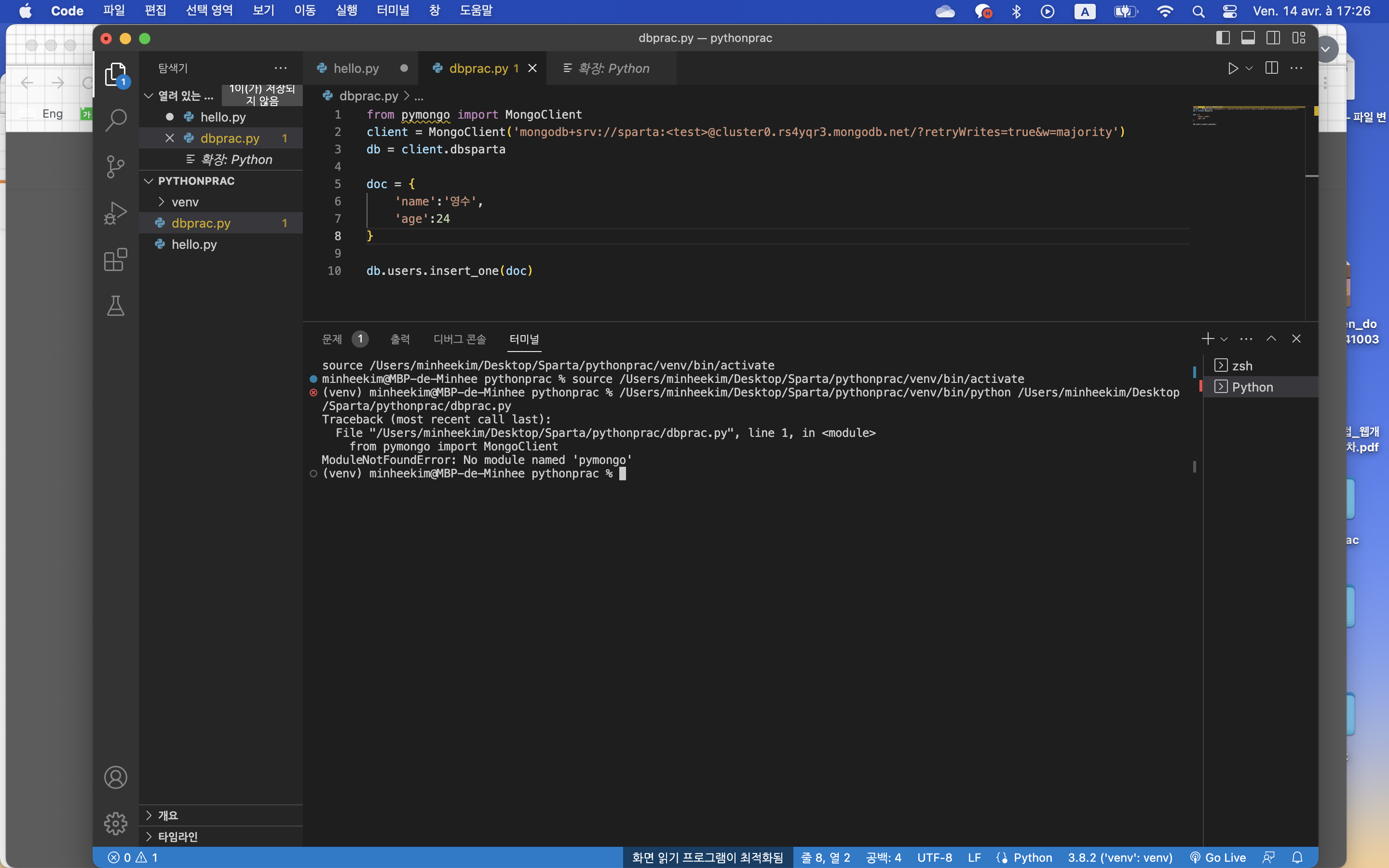1389x868 pixels.
Task: Customize layout icon in title bar
Action: click(x=1299, y=38)
